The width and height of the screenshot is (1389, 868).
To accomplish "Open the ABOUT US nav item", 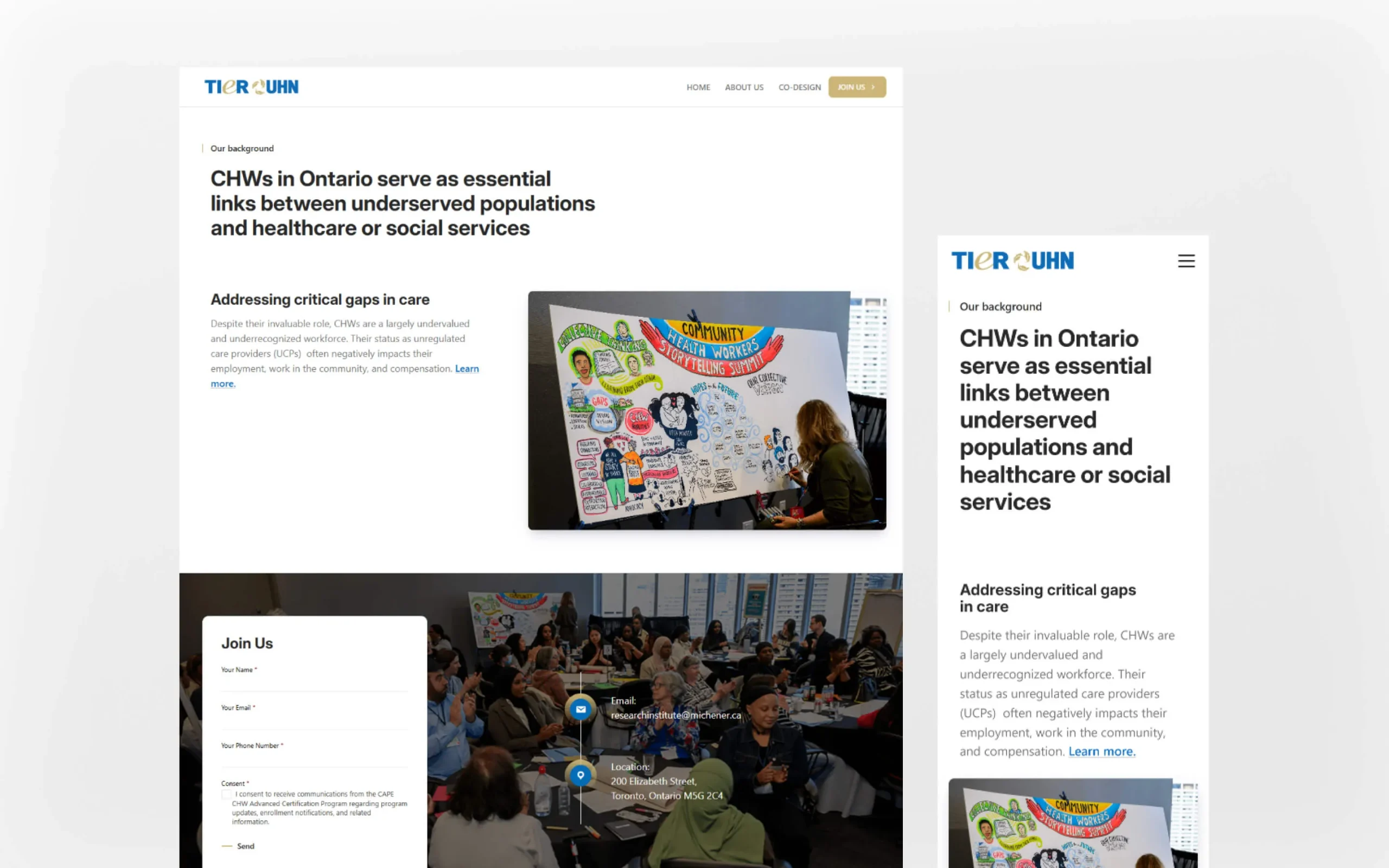I will click(x=744, y=87).
